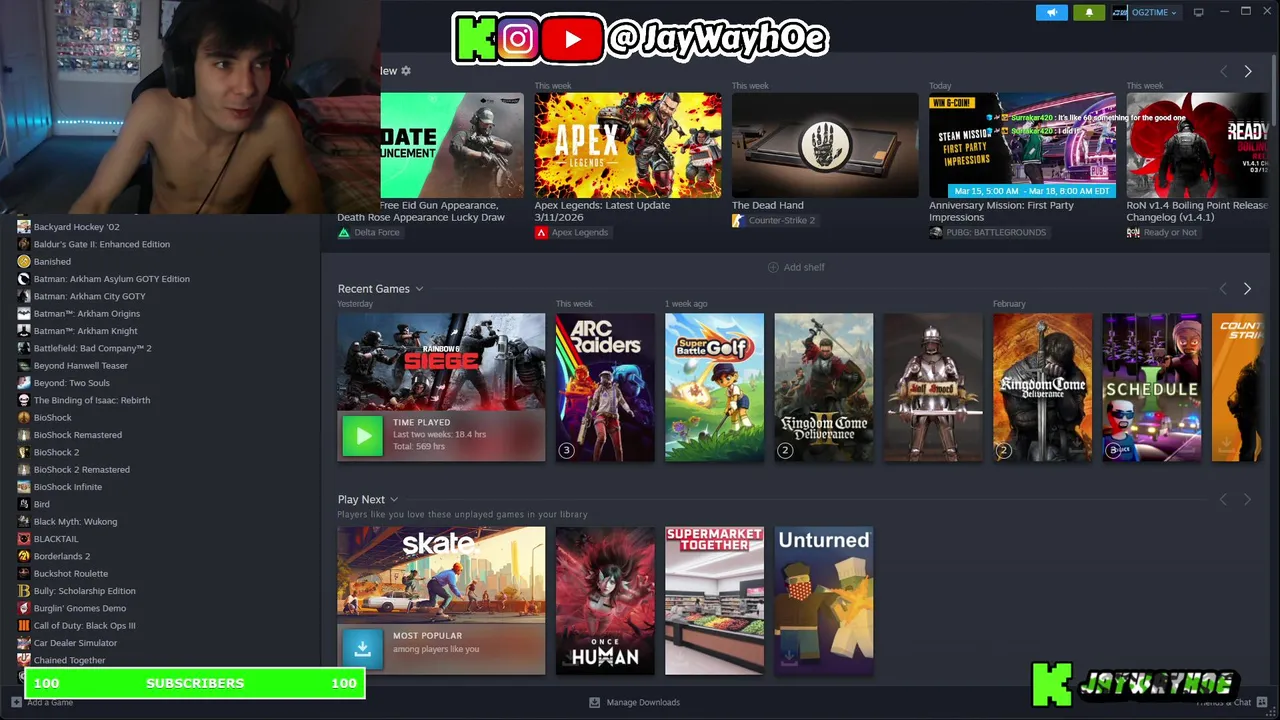
Task: Open the Schedule I game card
Action: 1151,387
